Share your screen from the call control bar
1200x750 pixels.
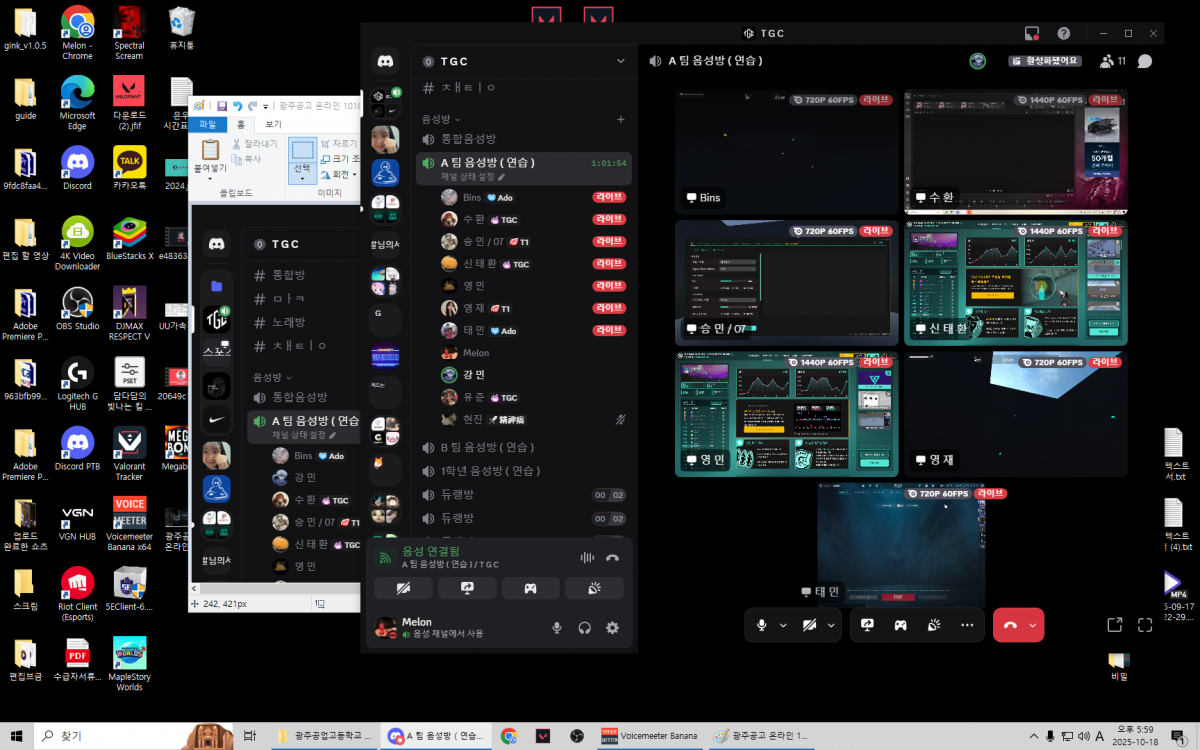pyautogui.click(x=867, y=625)
